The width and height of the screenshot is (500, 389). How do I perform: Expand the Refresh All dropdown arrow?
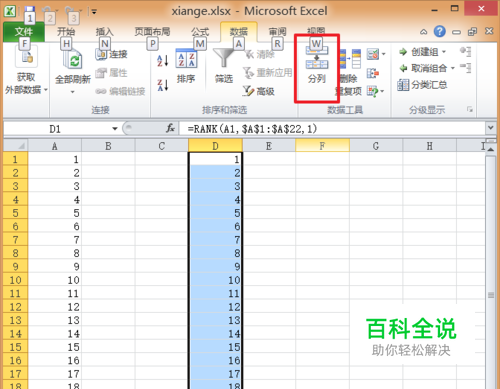[72, 92]
